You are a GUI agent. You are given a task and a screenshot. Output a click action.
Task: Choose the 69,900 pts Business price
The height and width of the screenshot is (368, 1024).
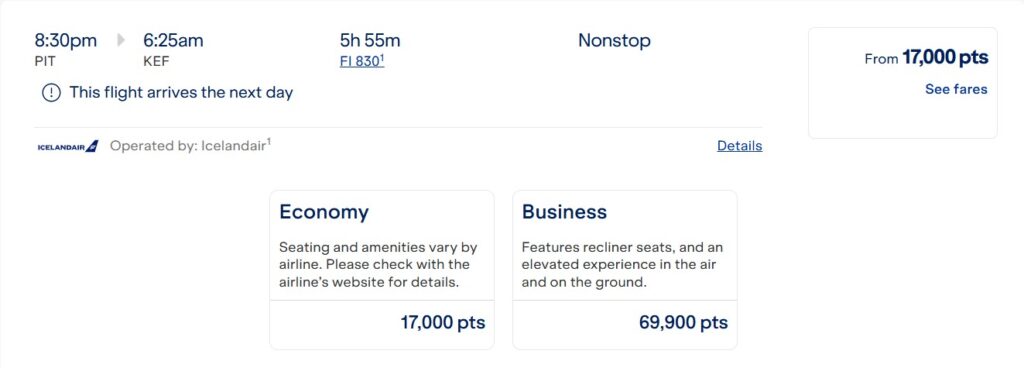[x=683, y=323]
